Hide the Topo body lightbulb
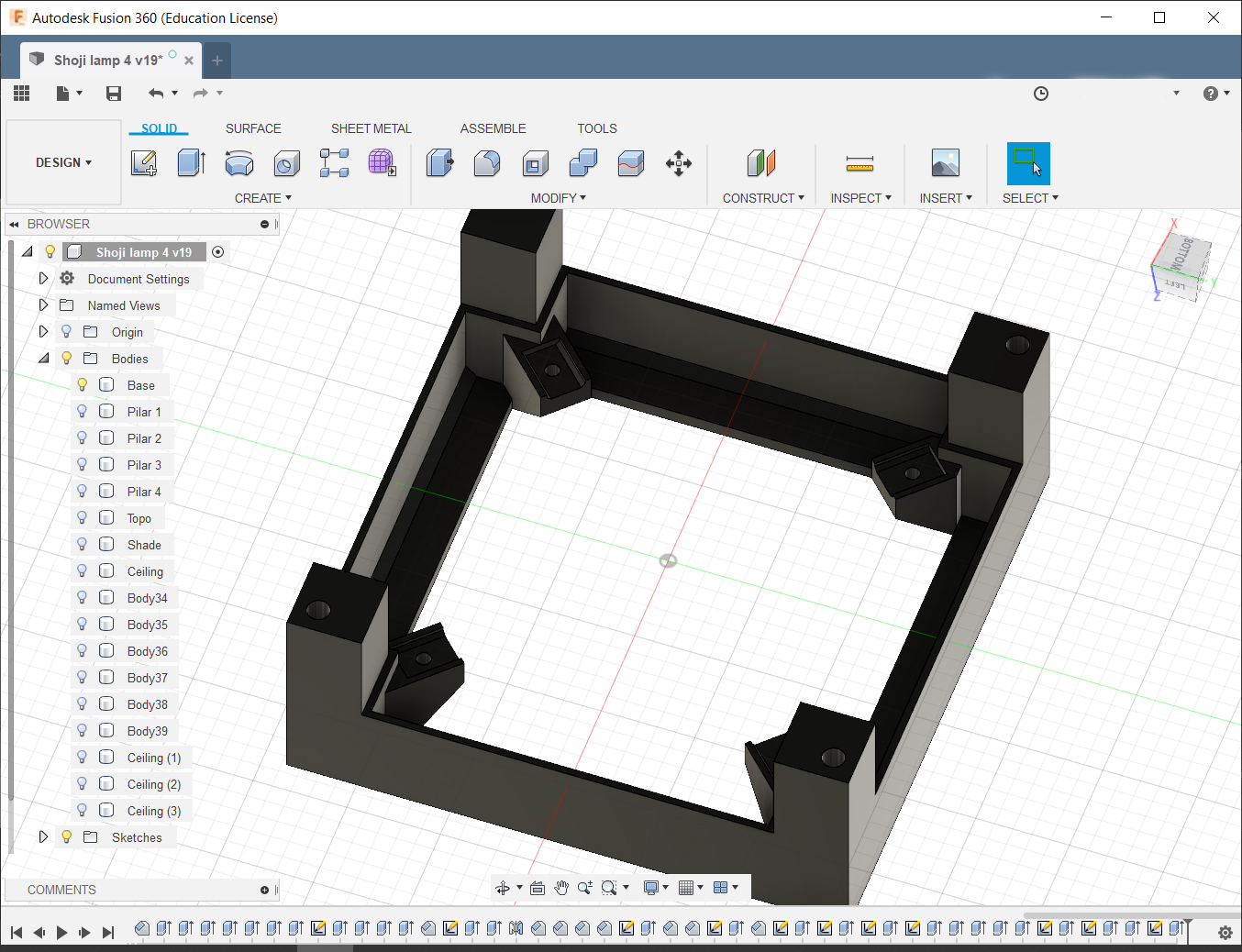Screen dimensions: 1242x952 tap(83, 518)
